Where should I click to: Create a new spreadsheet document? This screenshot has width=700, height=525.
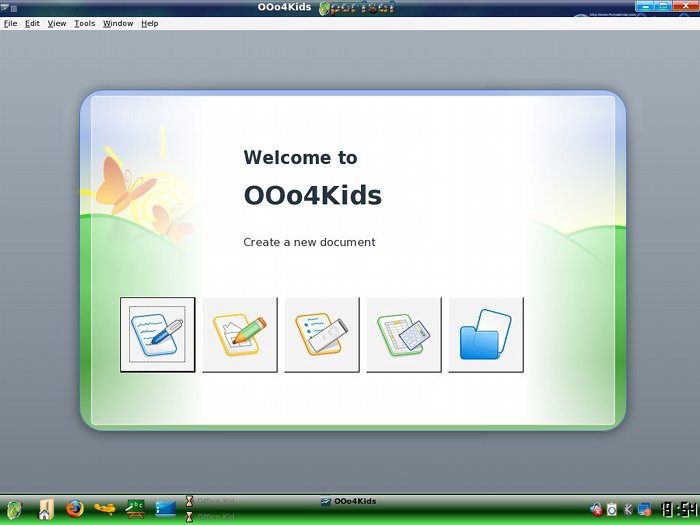point(404,334)
